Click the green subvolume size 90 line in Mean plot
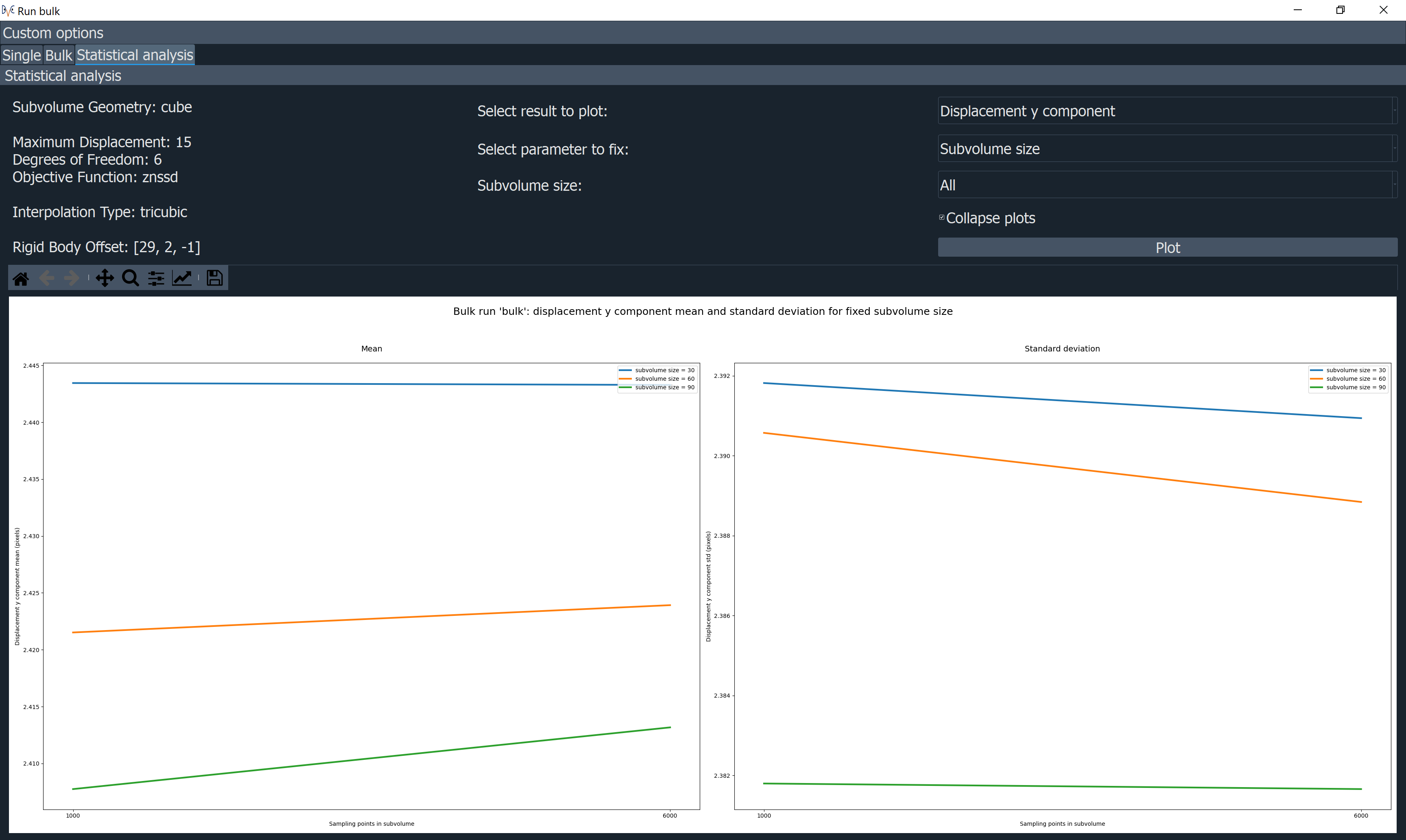This screenshot has height=840, width=1406. click(x=371, y=758)
